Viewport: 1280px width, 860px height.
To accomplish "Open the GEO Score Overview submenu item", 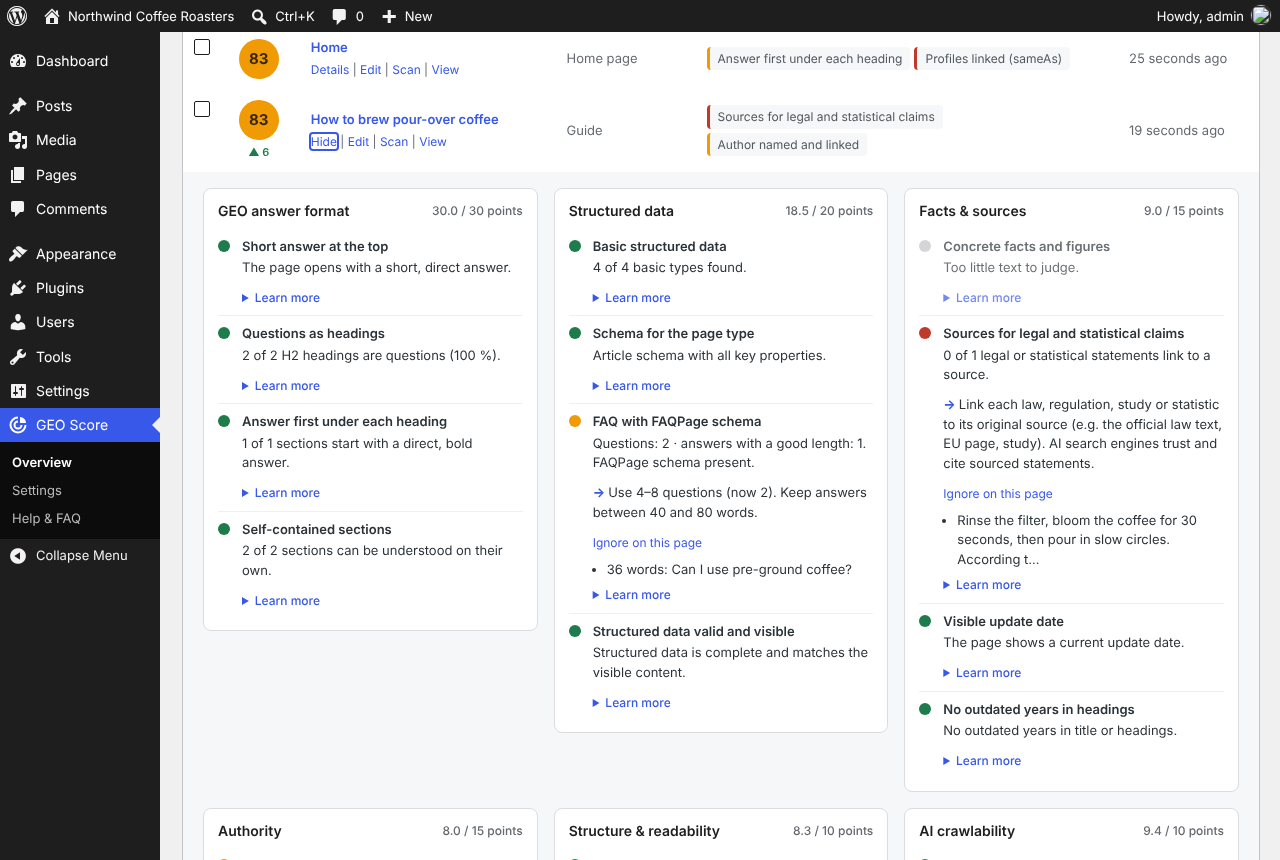I will (x=42, y=463).
